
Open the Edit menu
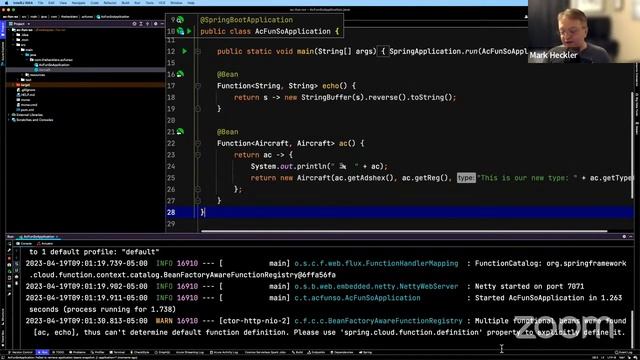click(x=51, y=3)
